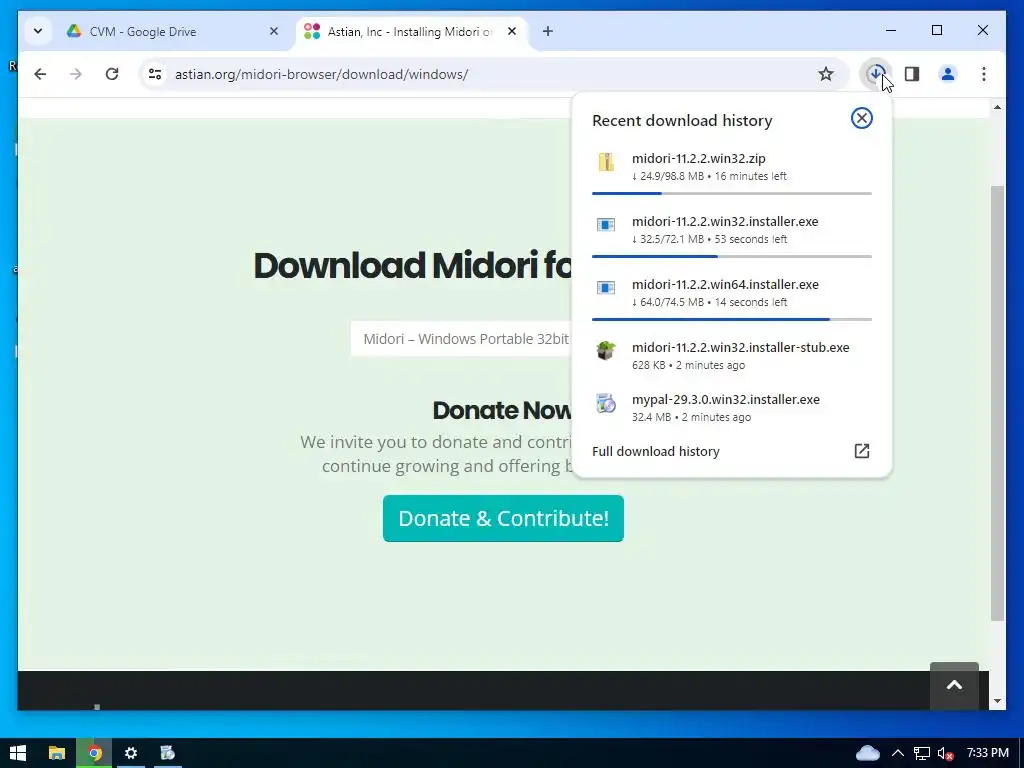
Task: Open site information icon in address bar
Action: point(155,74)
